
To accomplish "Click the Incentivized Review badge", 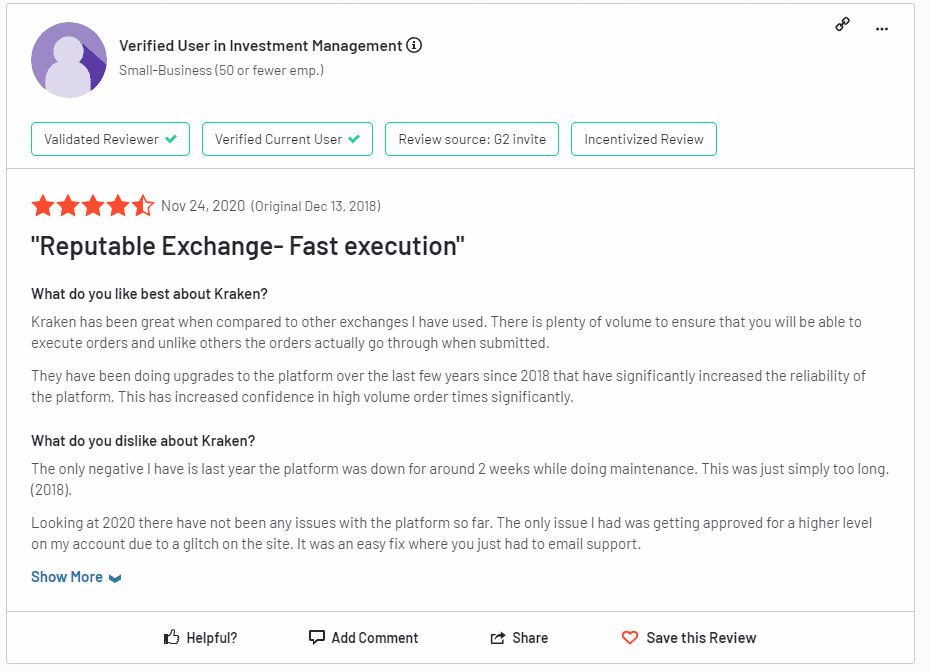I will click(644, 139).
